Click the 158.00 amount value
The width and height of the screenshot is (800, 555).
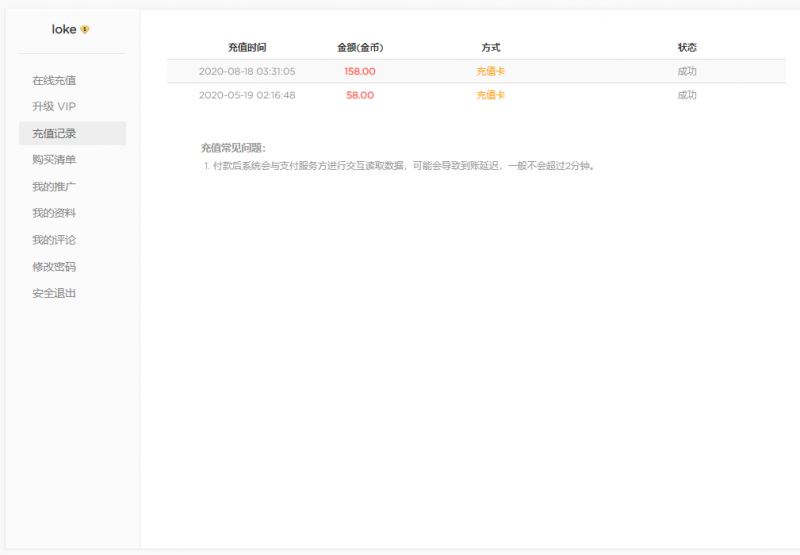coord(360,71)
